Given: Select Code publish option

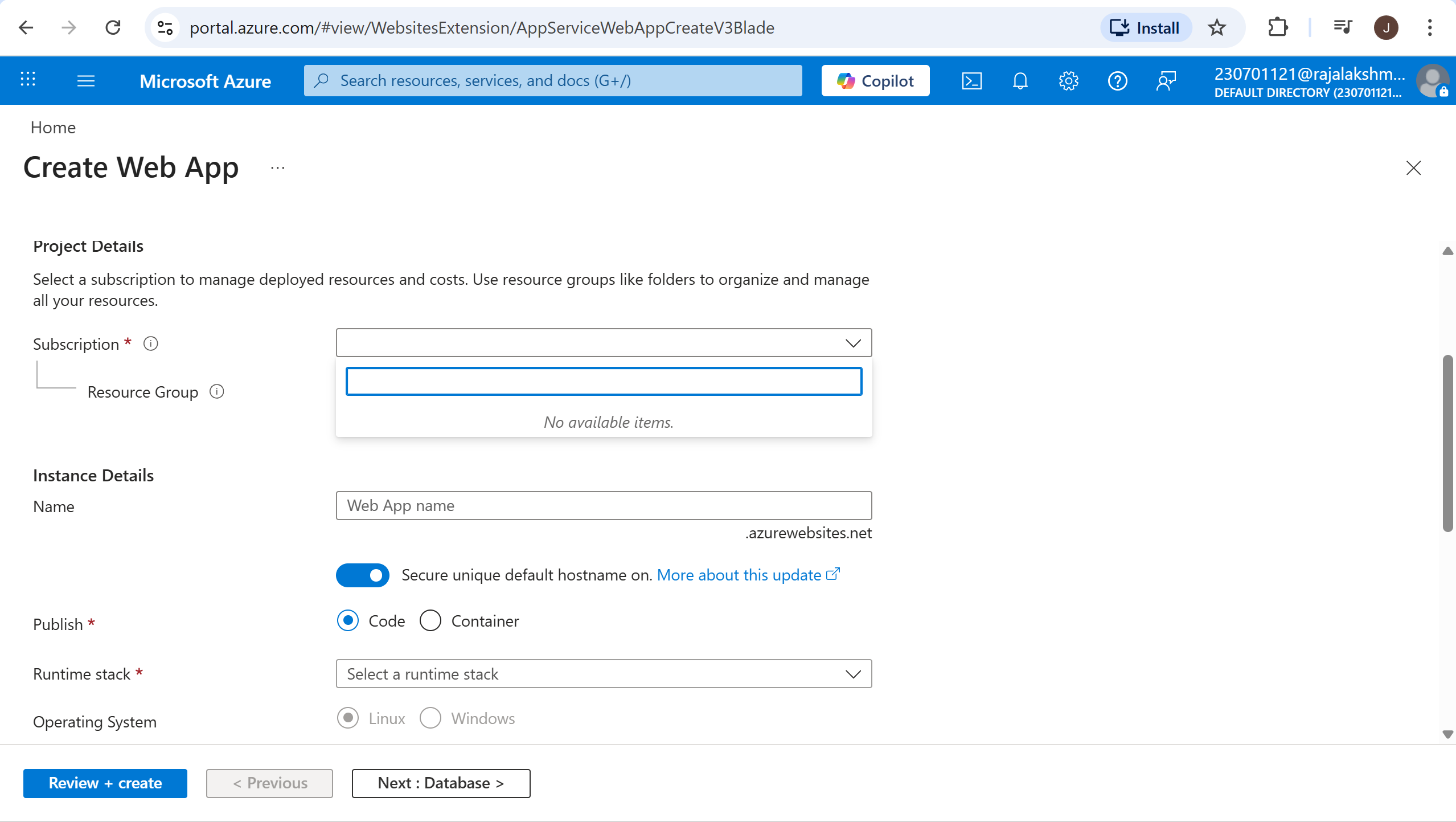Looking at the screenshot, I should click(348, 621).
